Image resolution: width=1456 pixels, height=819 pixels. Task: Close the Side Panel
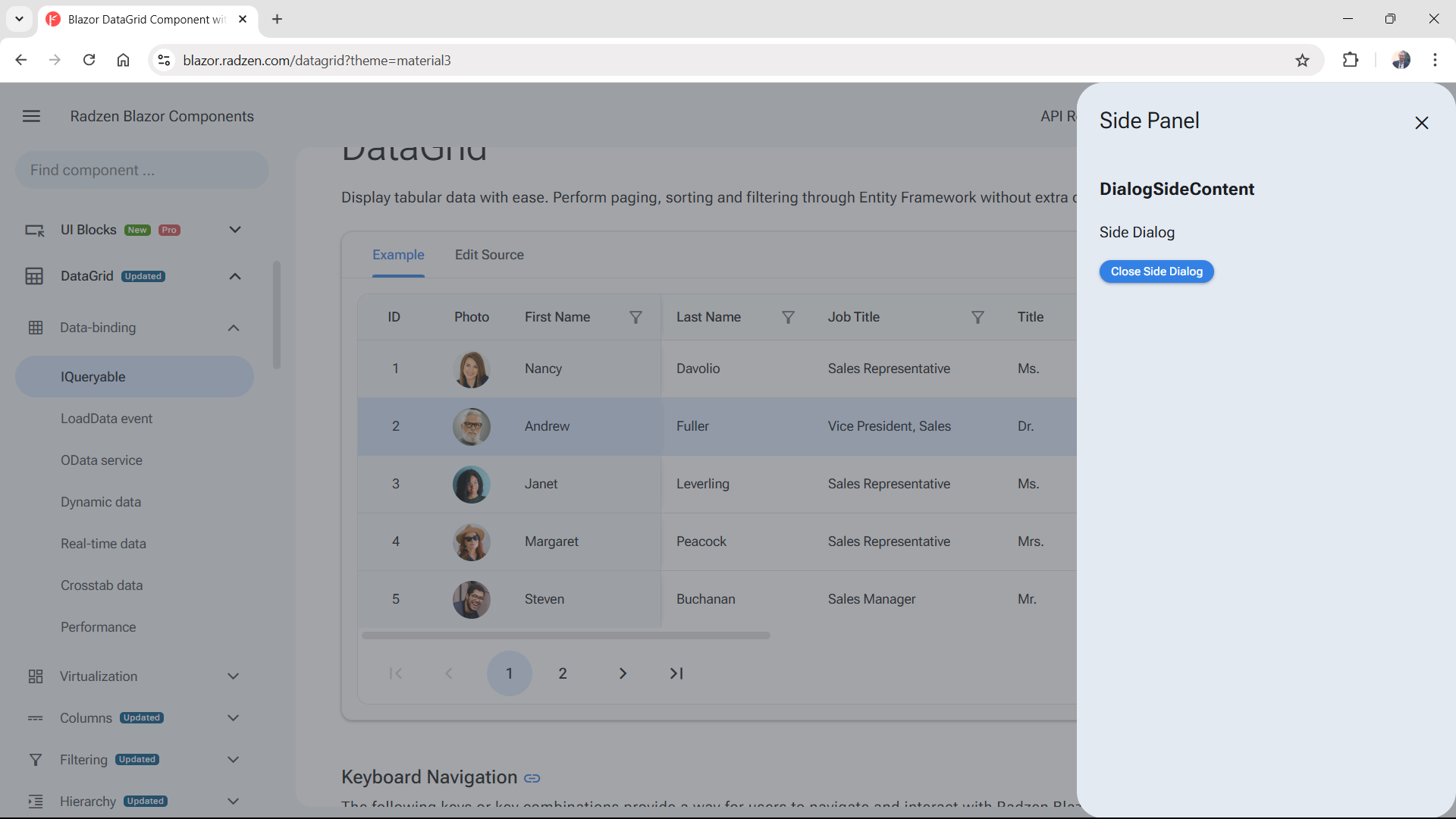tap(1422, 122)
